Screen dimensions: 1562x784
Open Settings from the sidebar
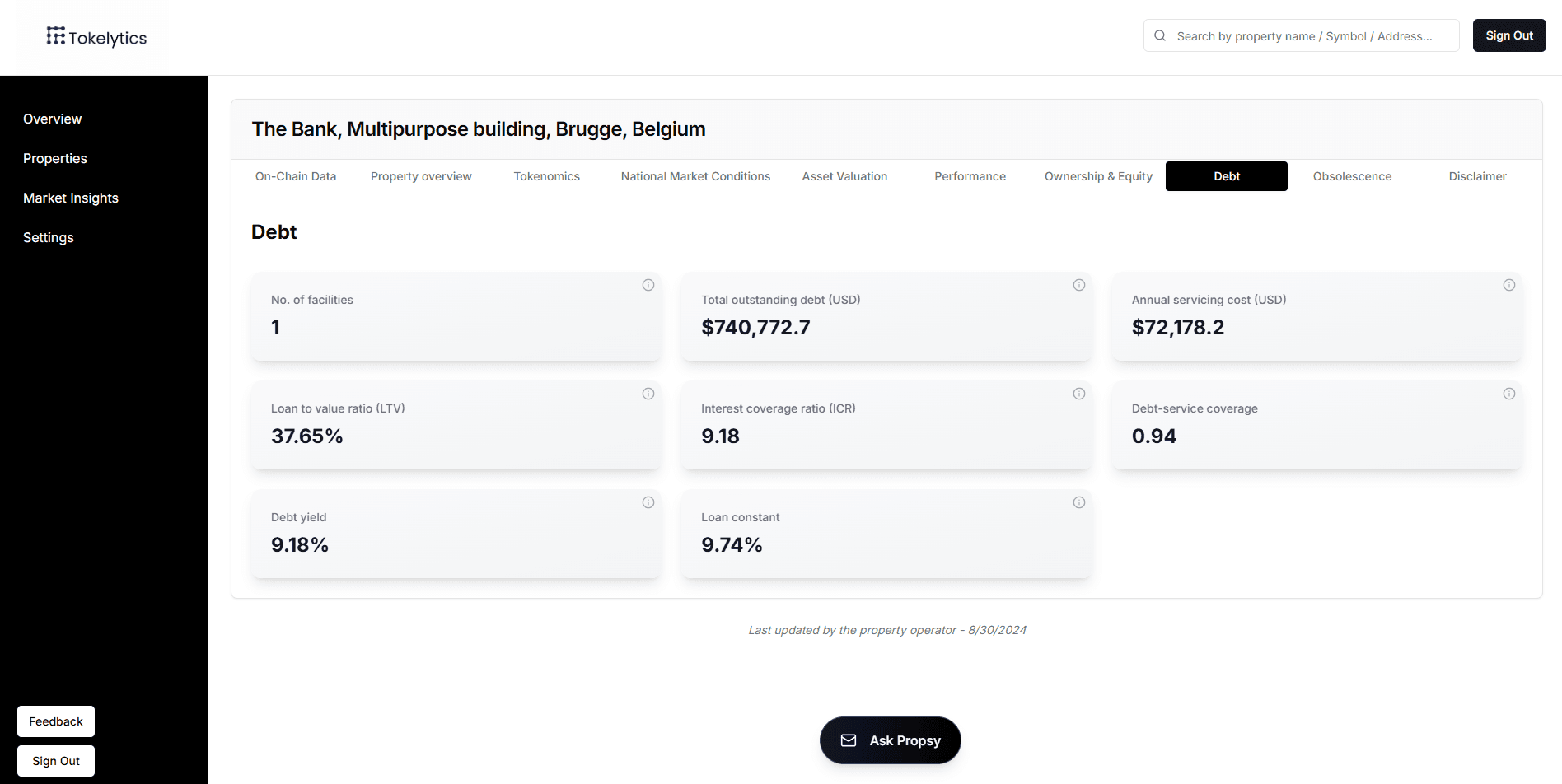[x=48, y=237]
